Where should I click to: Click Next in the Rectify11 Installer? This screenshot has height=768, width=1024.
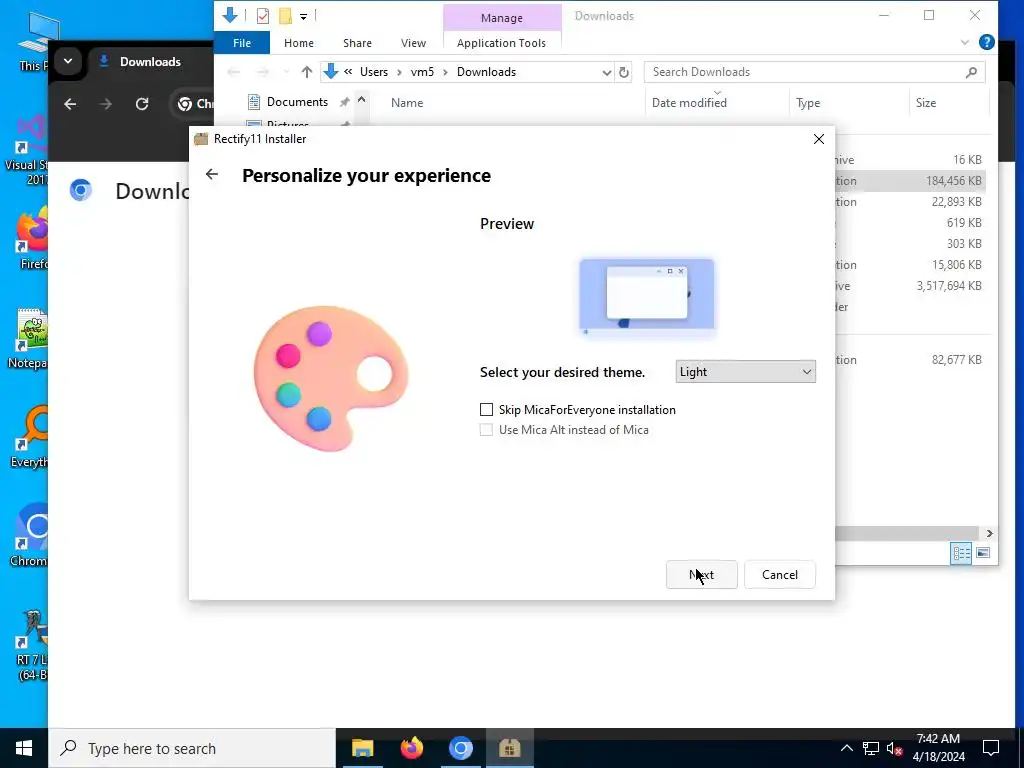701,575
